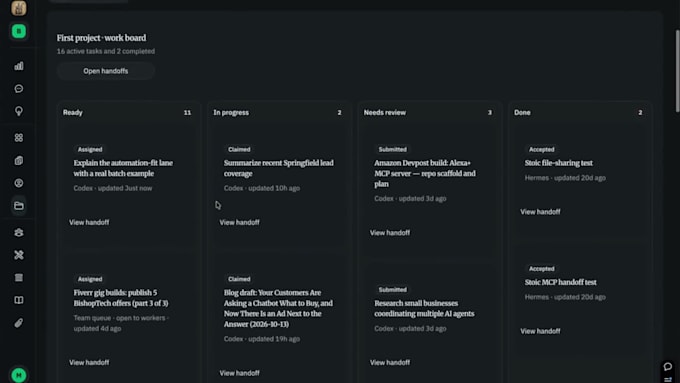View handoff for Research small businesses task

(x=390, y=362)
